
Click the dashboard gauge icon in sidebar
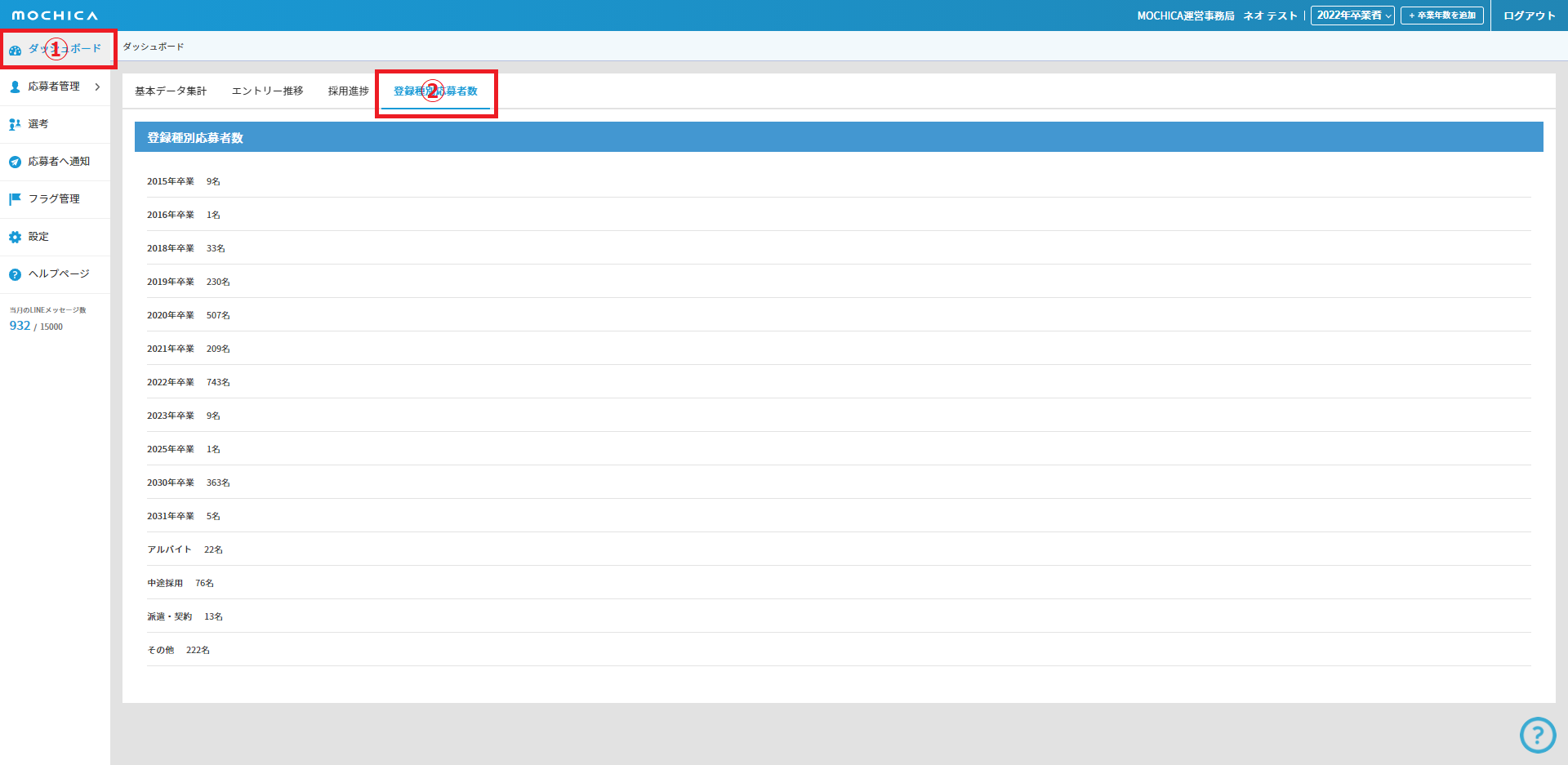coord(15,50)
